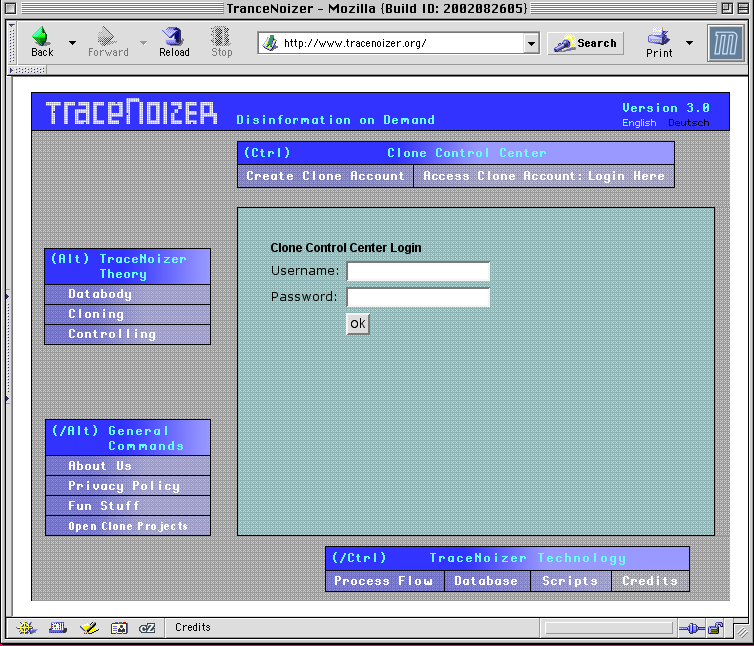
Task: Click the status bar progress meter
Action: pos(608,628)
